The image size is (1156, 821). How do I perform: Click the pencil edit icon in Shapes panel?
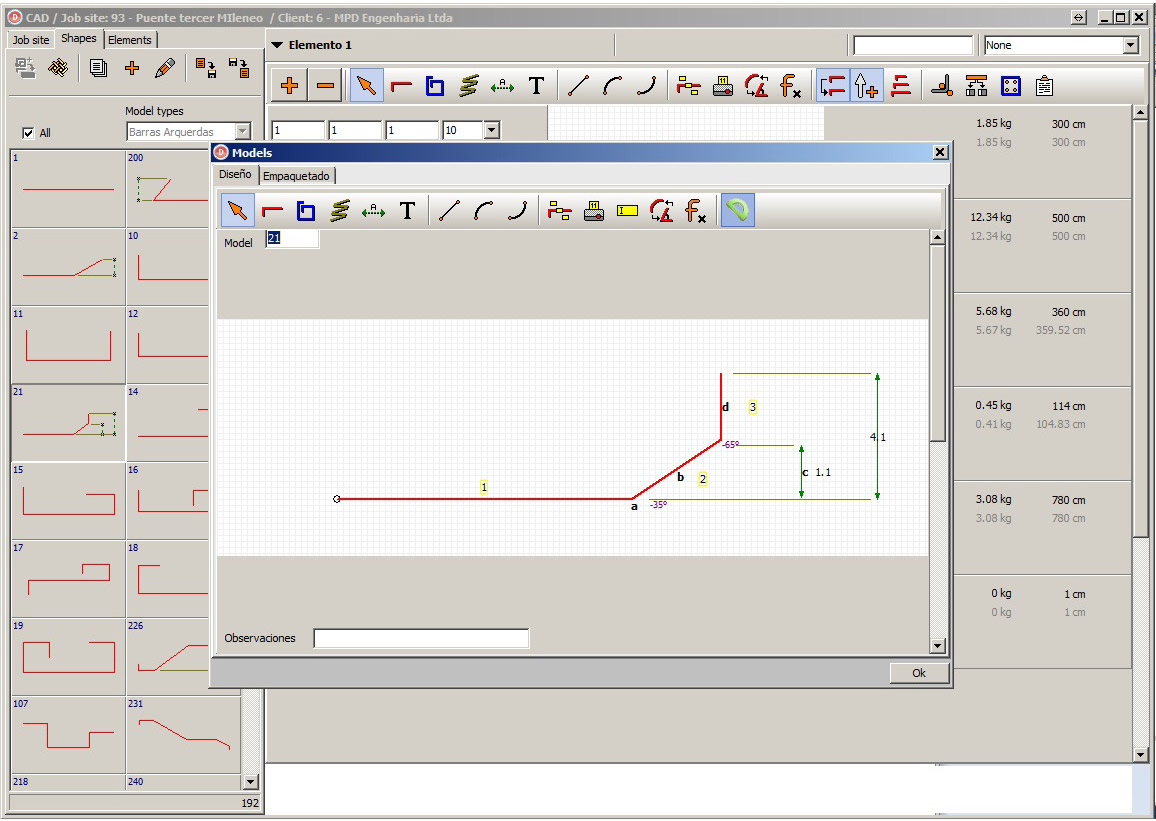pyautogui.click(x=164, y=68)
